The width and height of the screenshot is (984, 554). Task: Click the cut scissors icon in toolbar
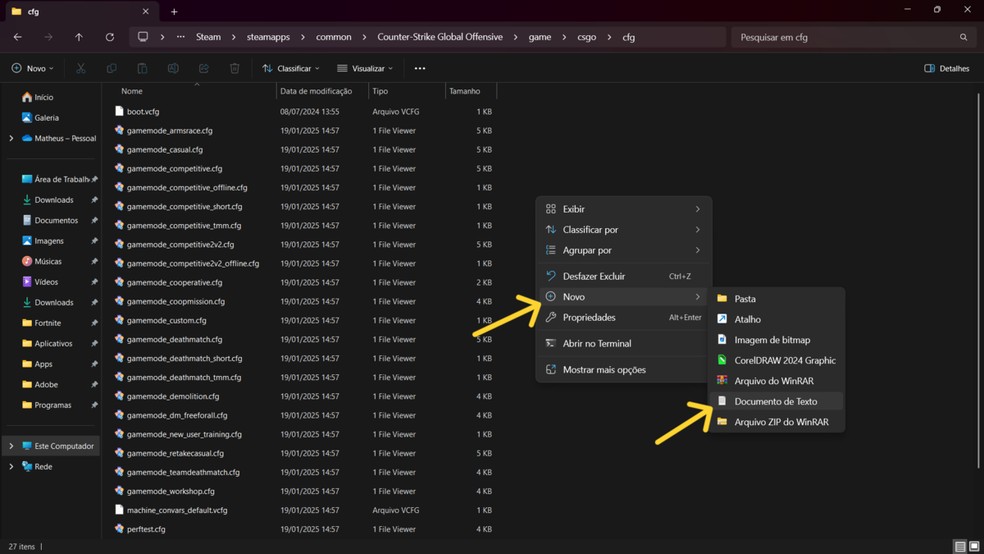[81, 69]
